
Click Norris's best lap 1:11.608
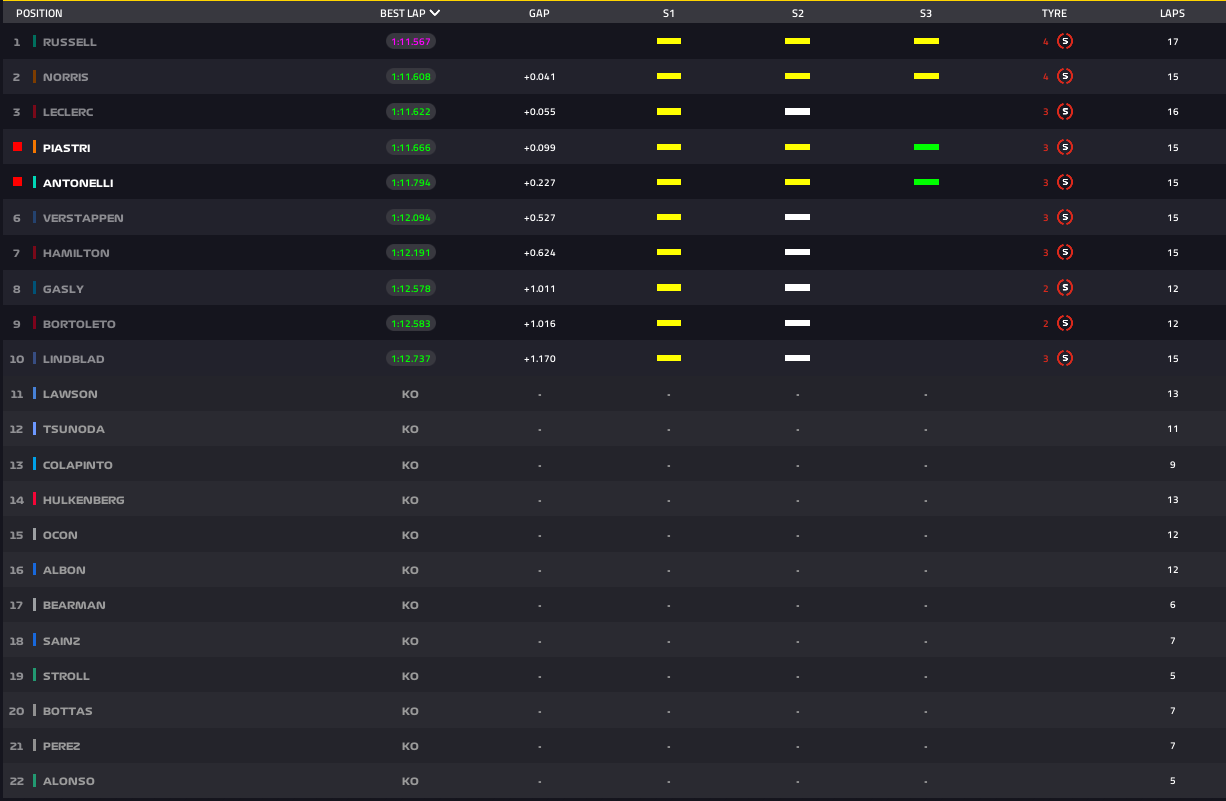click(x=411, y=77)
